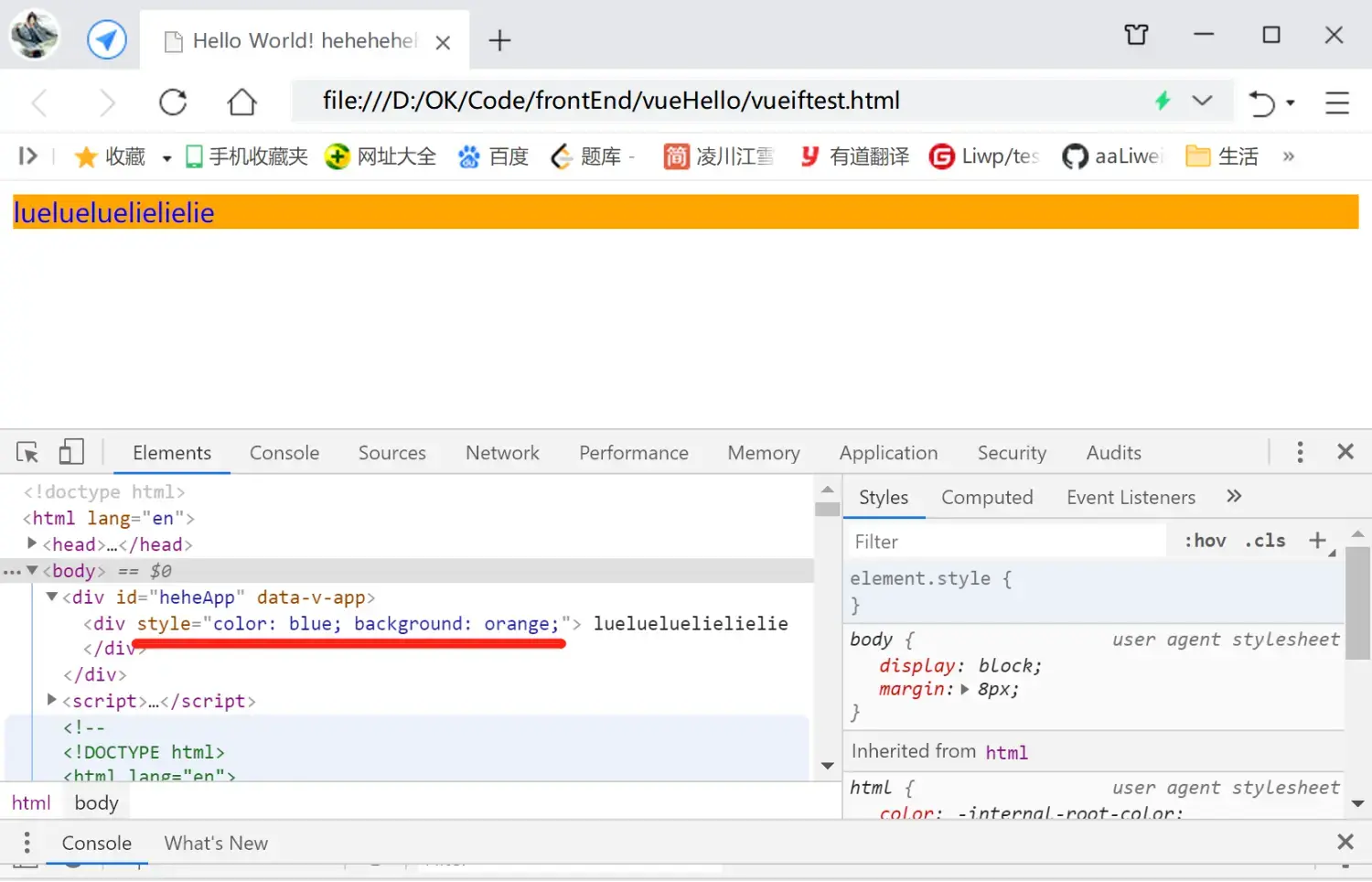Open the 收藏 dropdown arrow
This screenshot has height=882, width=1372.
[166, 158]
